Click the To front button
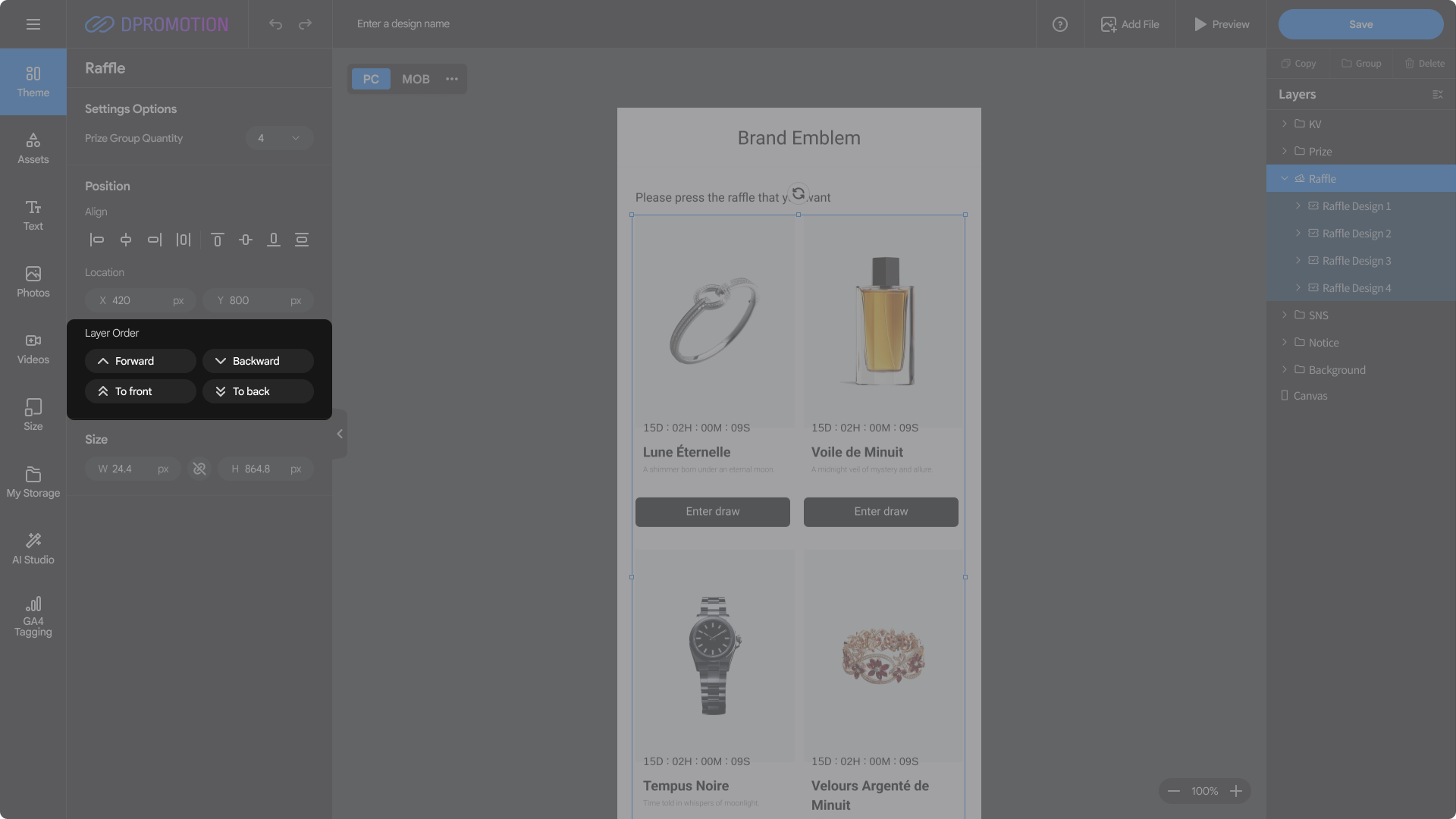This screenshot has width=1456, height=819. (140, 391)
